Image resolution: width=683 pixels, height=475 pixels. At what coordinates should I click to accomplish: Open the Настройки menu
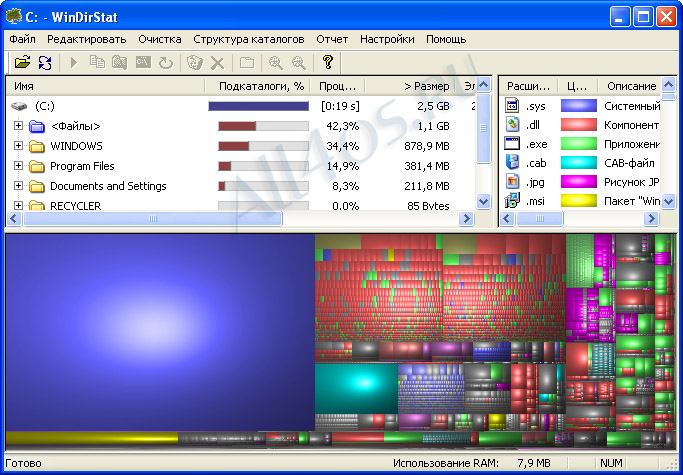[387, 39]
